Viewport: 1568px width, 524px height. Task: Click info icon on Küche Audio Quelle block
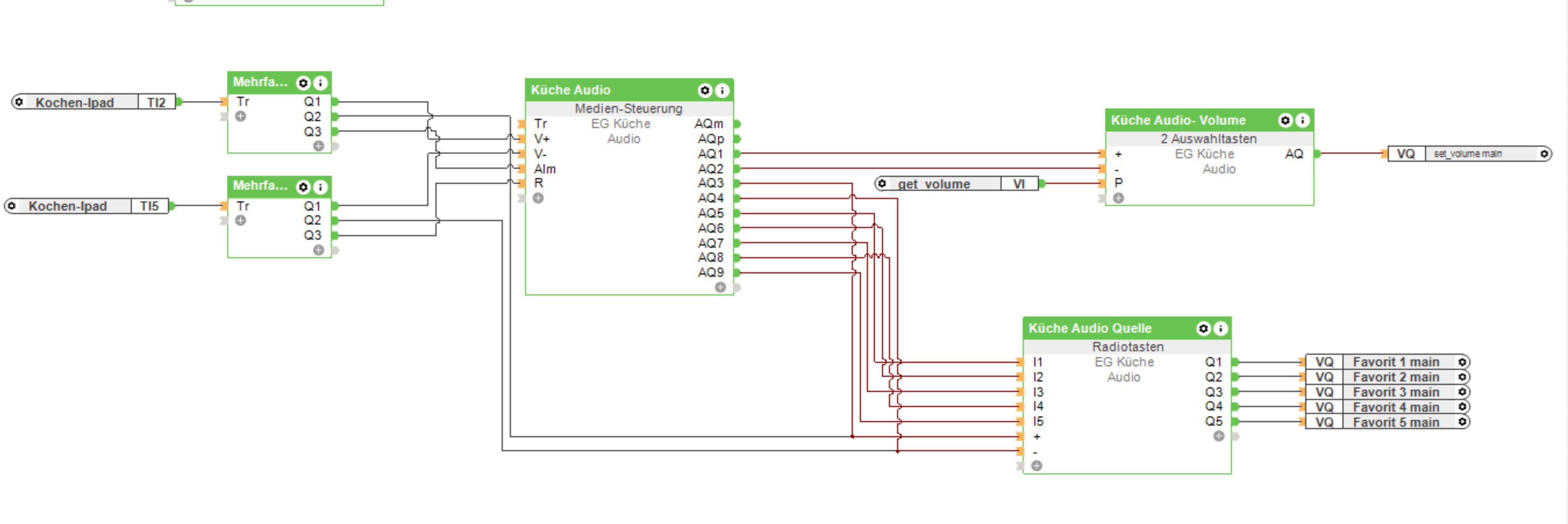(x=1220, y=329)
